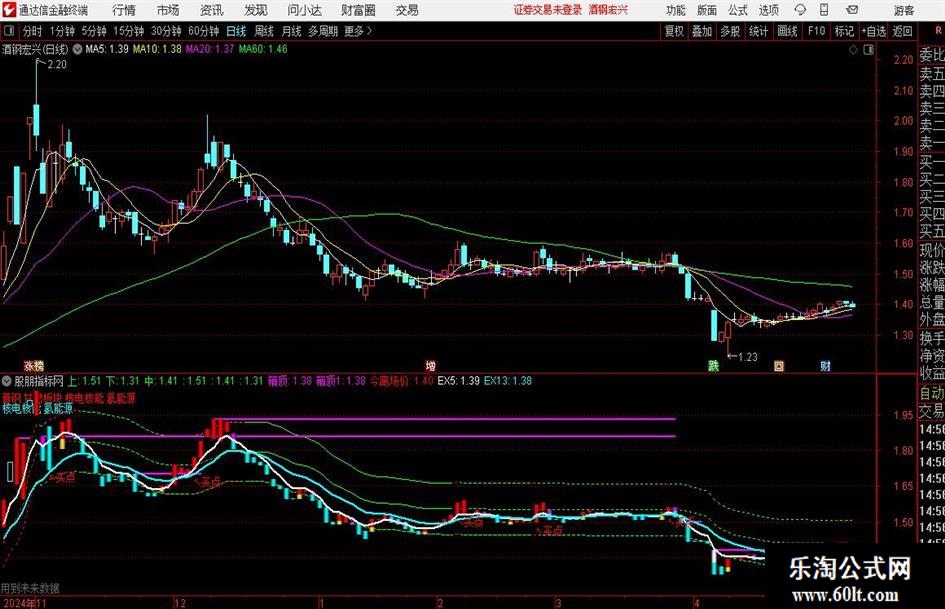Click the 增 marker icon on the chart
This screenshot has height=609, width=945.
click(x=430, y=365)
